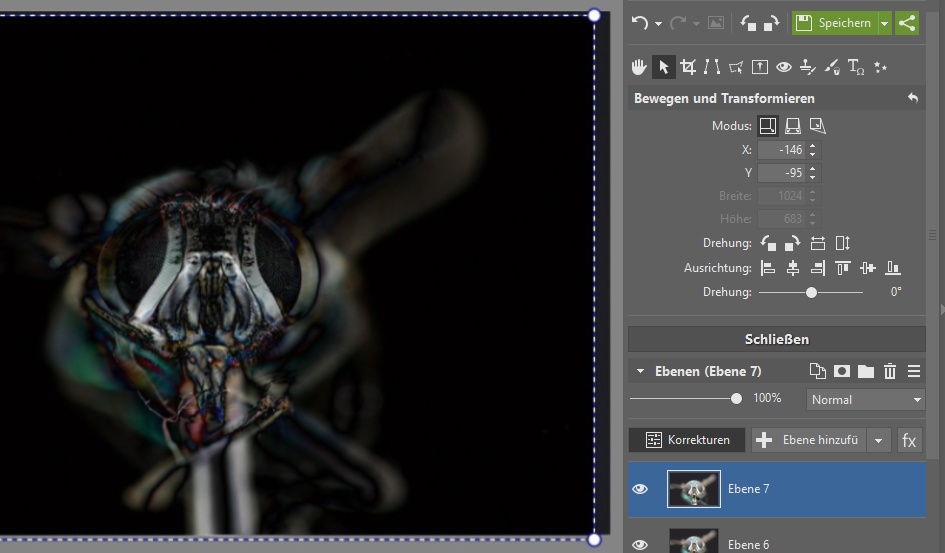This screenshot has height=553, width=945.
Task: Create a new layer group folder
Action: 866,371
